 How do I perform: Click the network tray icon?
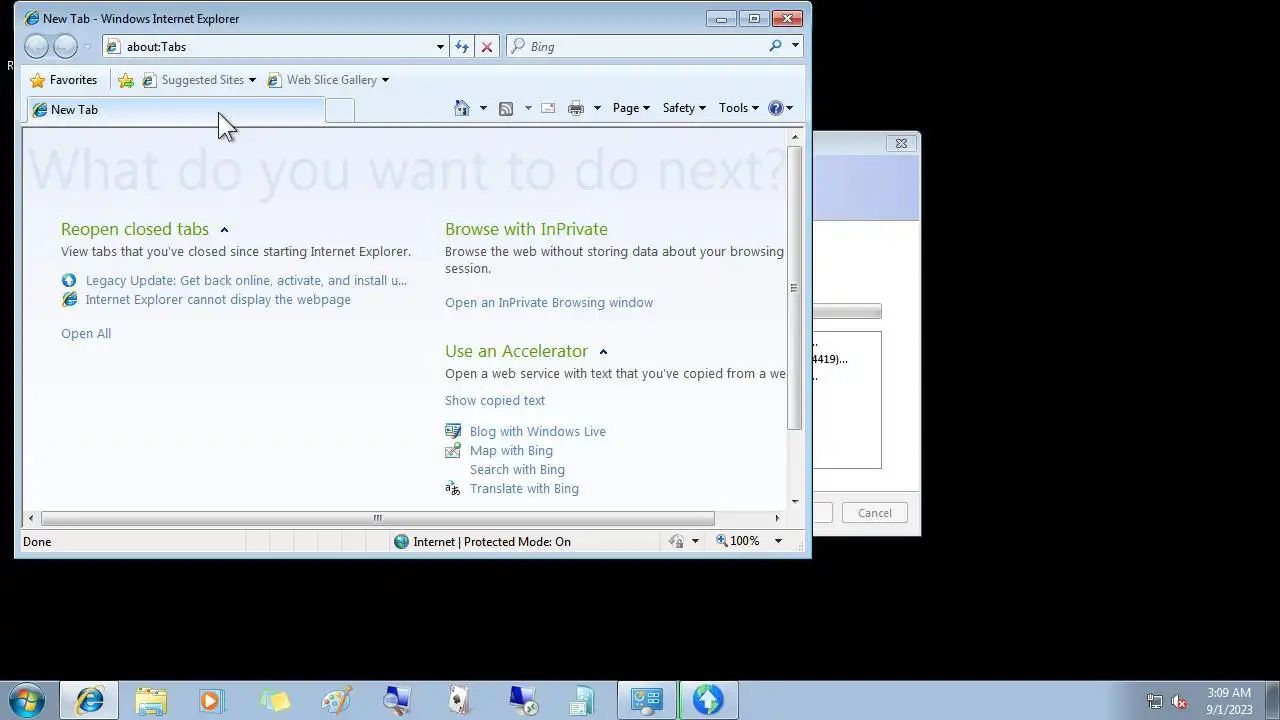pyautogui.click(x=1155, y=701)
